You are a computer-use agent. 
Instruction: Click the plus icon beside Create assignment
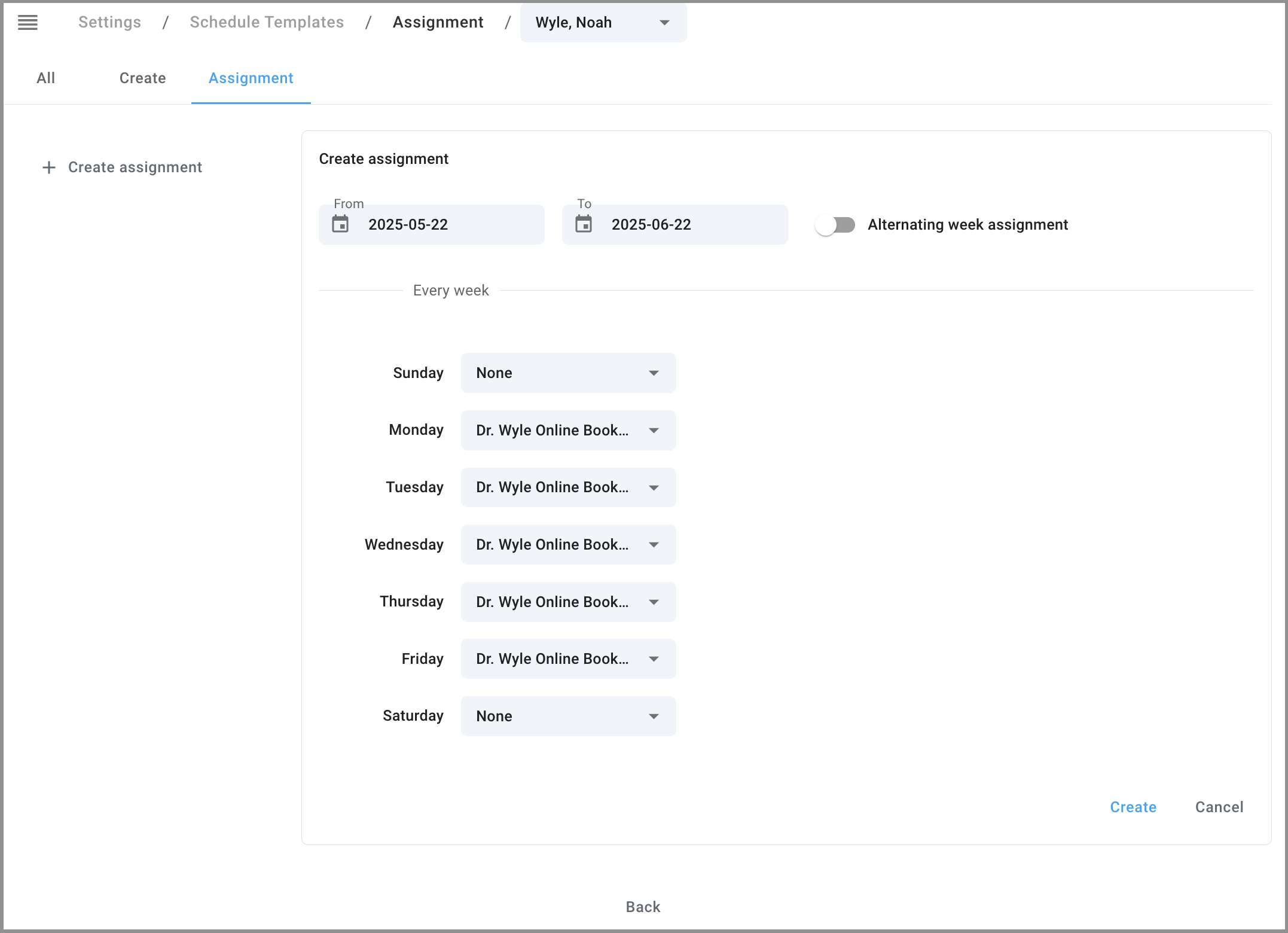tap(49, 167)
